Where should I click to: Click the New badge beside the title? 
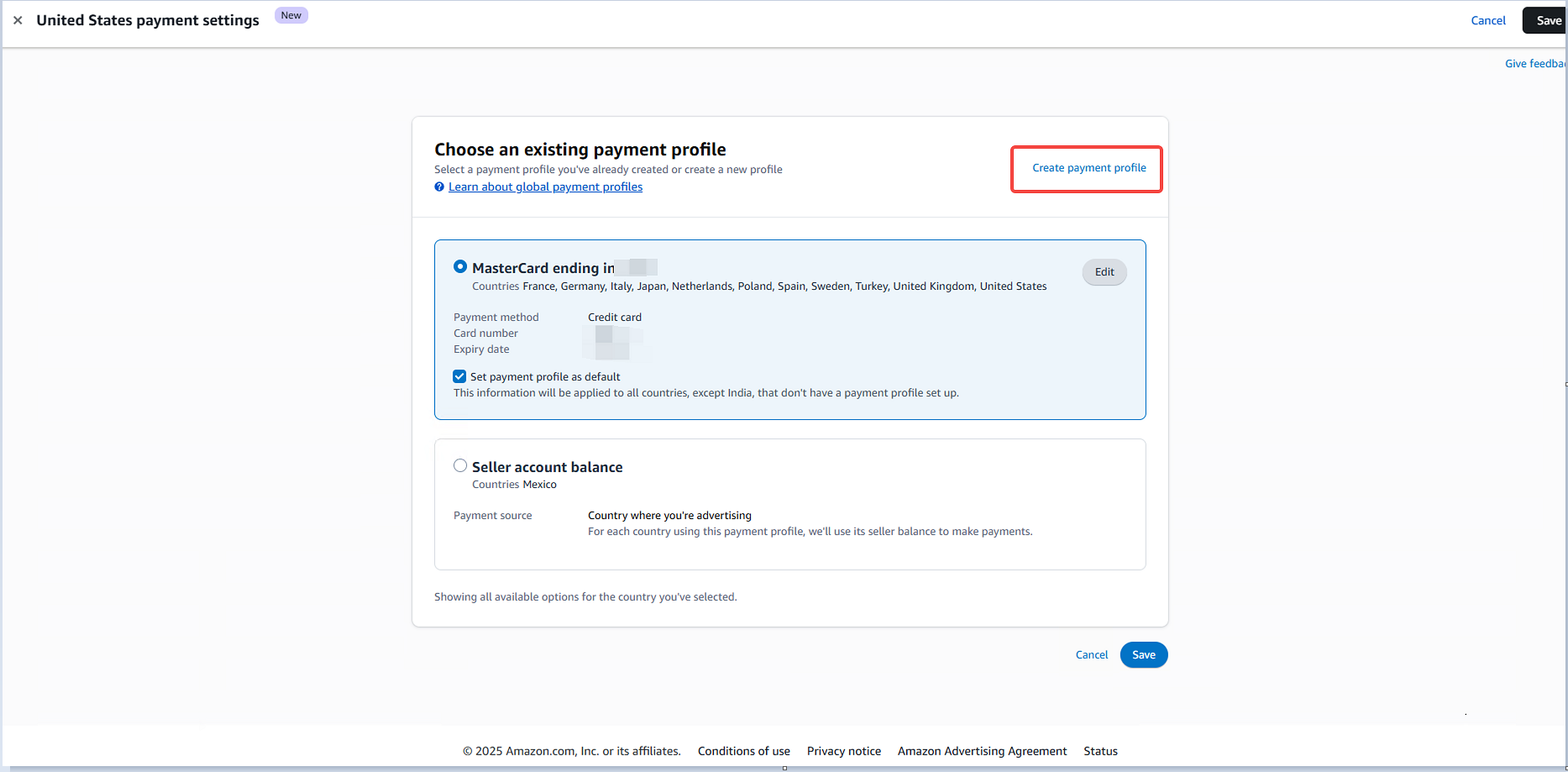pyautogui.click(x=291, y=15)
